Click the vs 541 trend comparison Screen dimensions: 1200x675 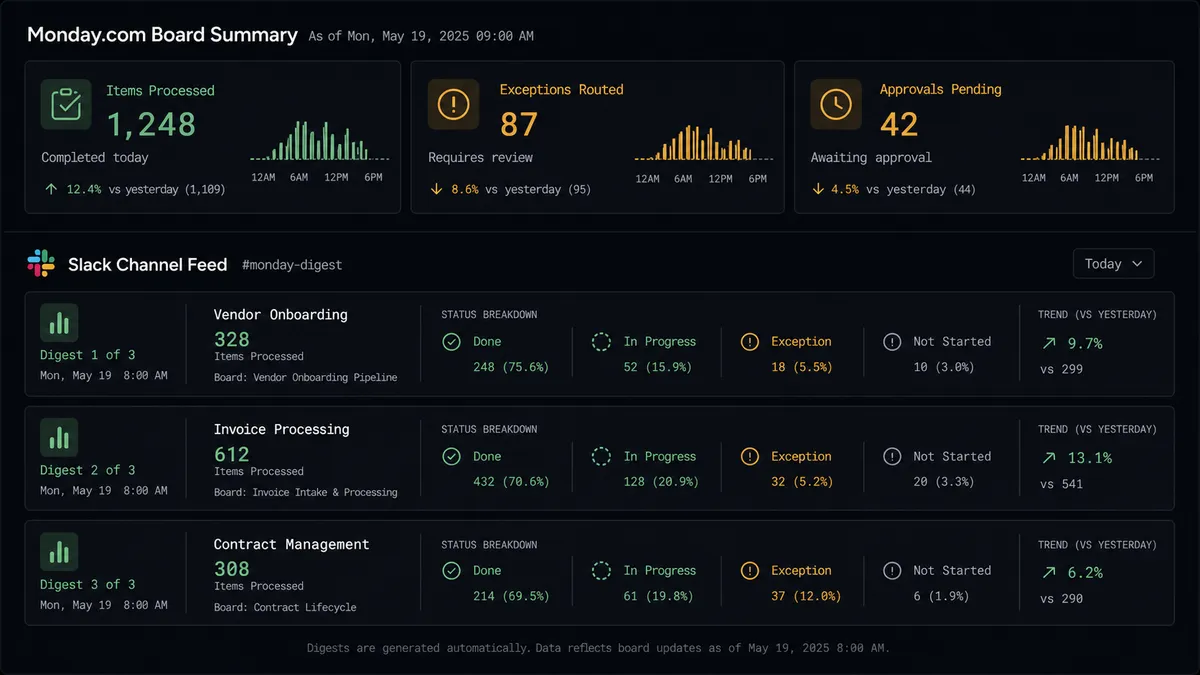coord(1062,484)
